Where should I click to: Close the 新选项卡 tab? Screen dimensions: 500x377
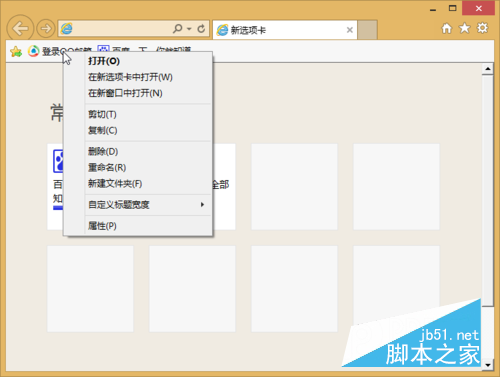pyautogui.click(x=350, y=30)
